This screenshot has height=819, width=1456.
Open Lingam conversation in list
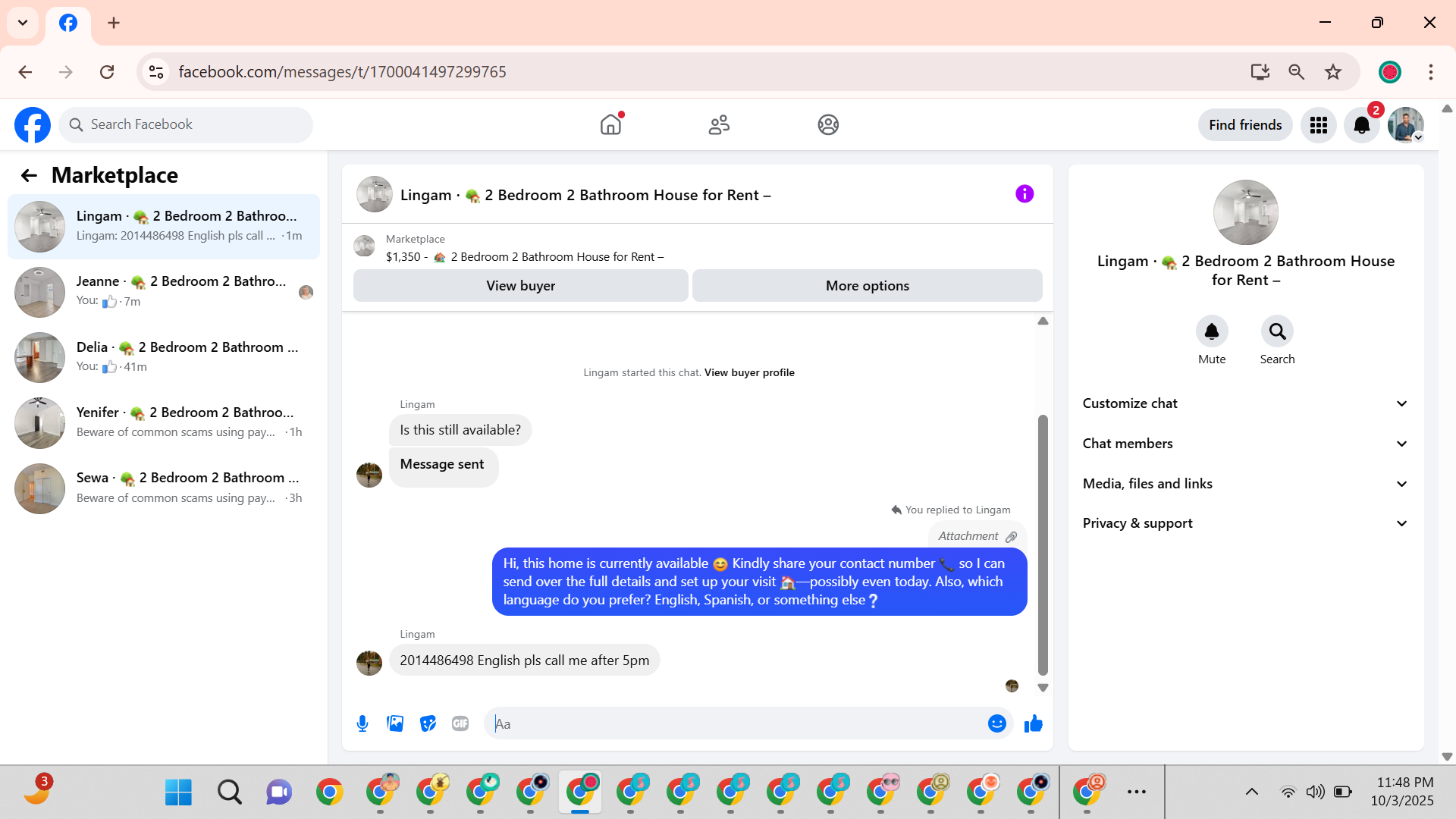164,226
